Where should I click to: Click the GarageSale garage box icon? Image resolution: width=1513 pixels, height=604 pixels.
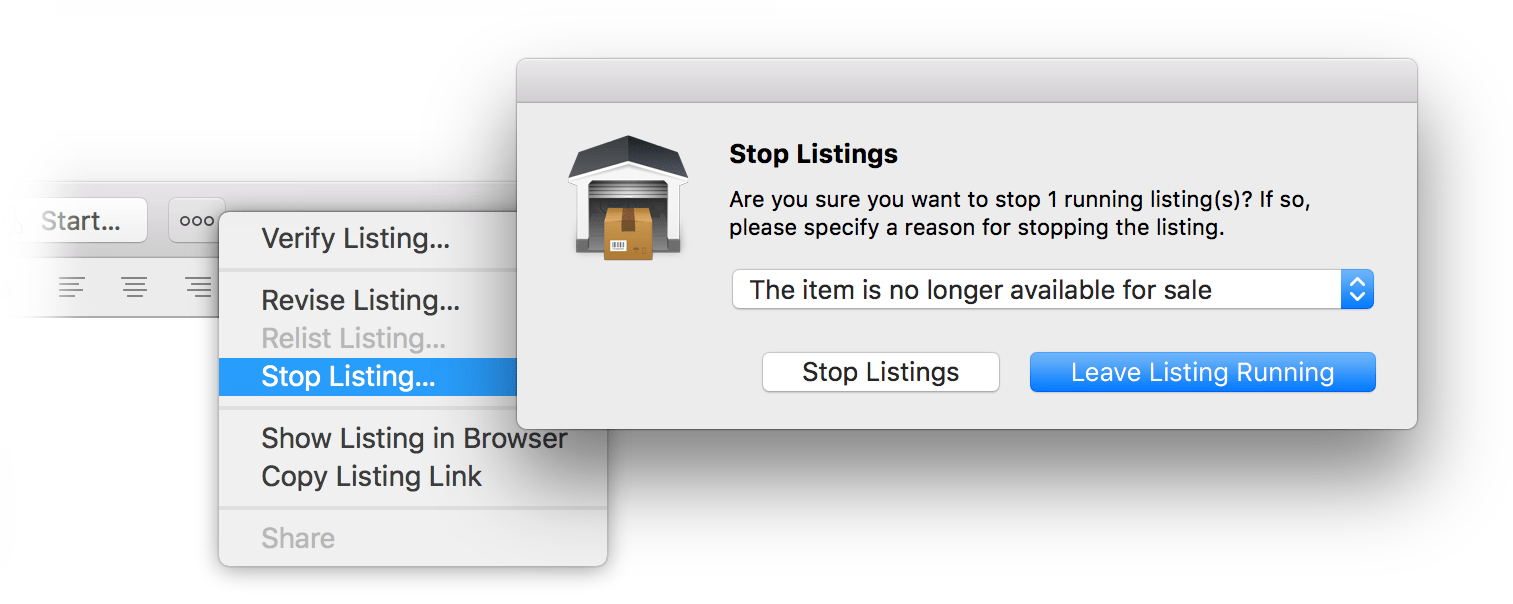628,198
